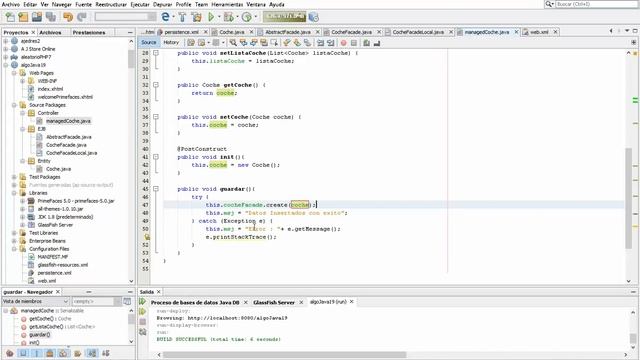Toggle Show Fields filter in Navigator
The width and height of the screenshot is (640, 360).
(23, 353)
